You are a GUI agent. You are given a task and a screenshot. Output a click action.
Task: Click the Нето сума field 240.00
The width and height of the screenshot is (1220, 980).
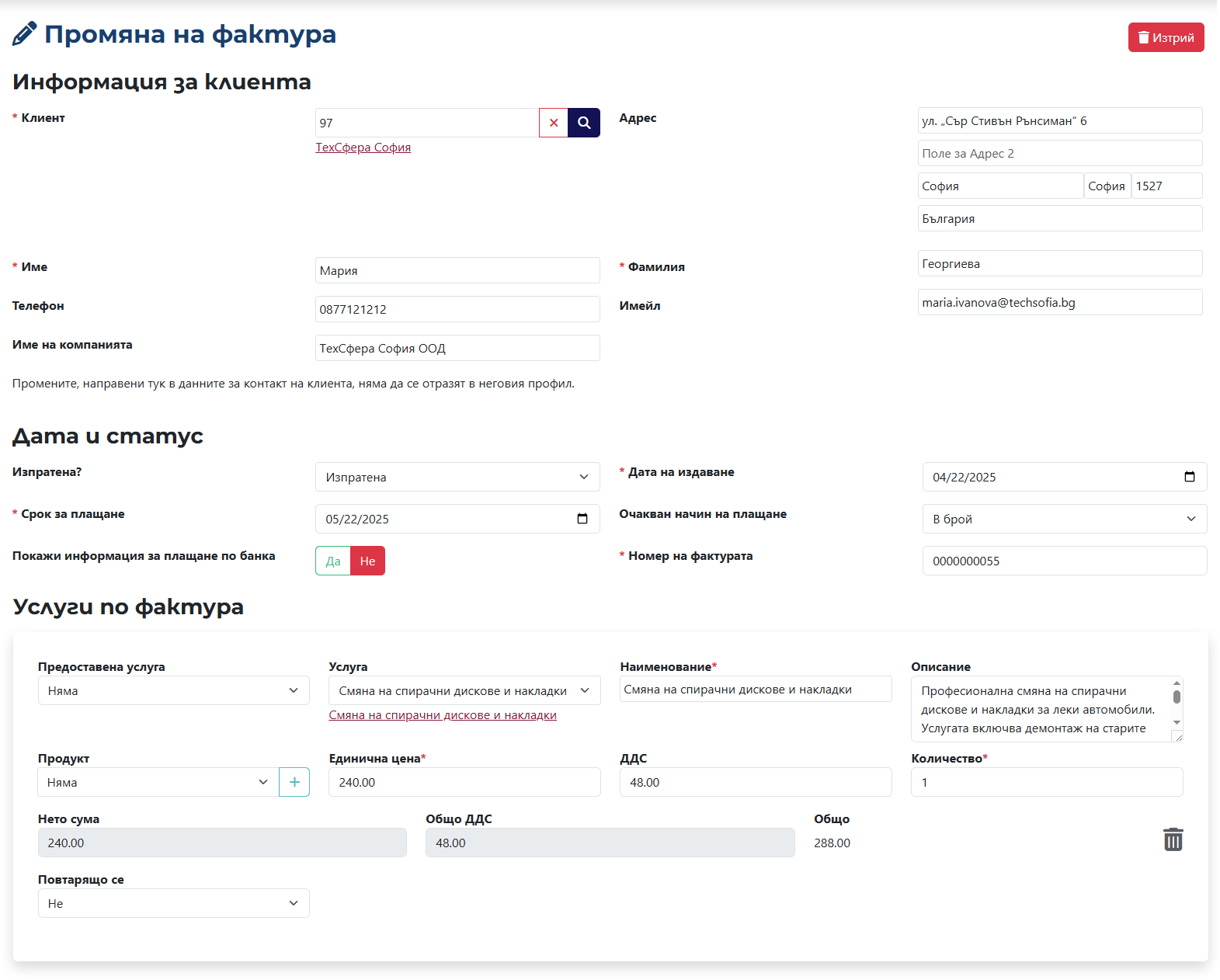click(222, 843)
